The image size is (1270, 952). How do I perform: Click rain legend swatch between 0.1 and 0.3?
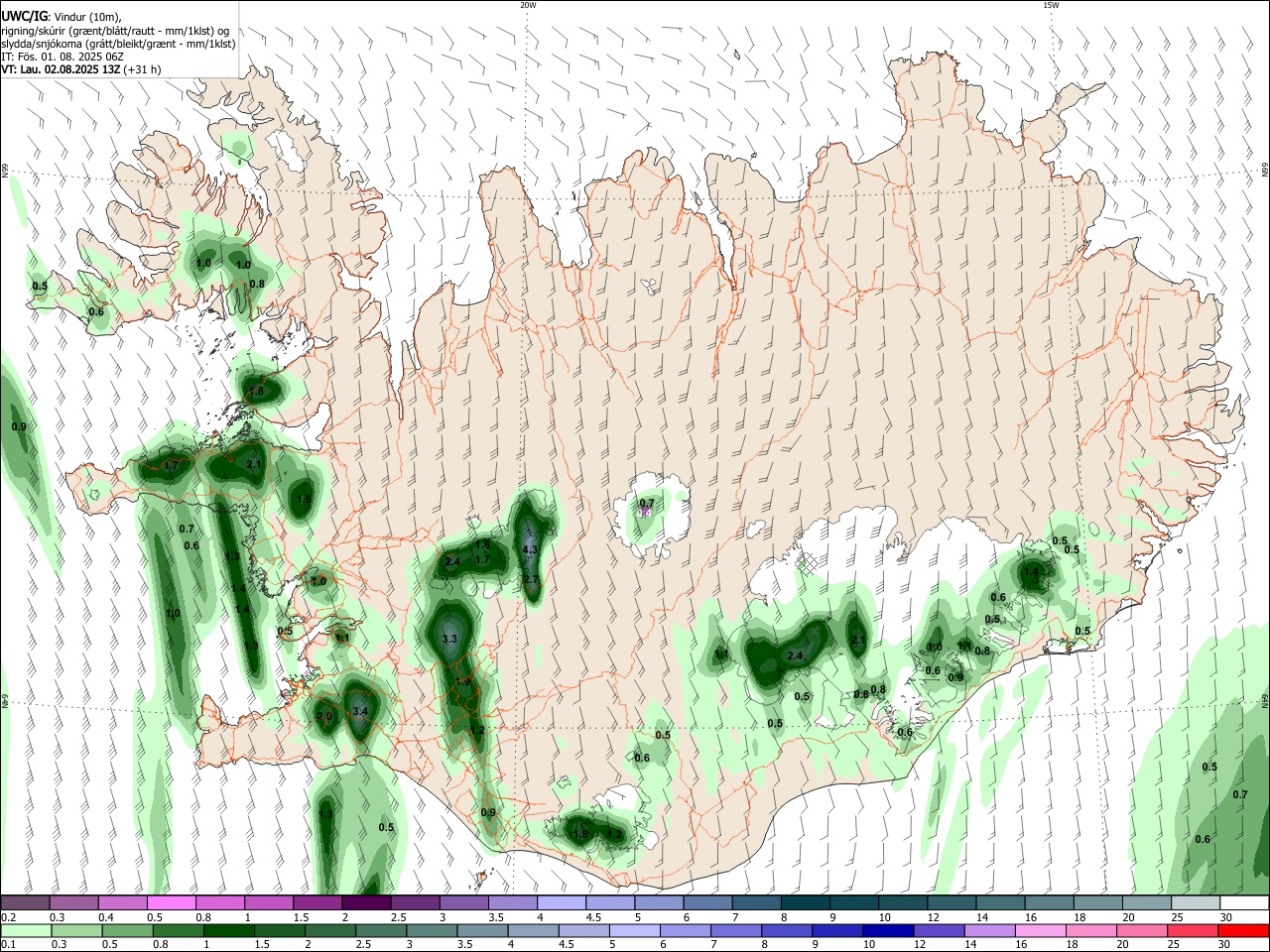[x=27, y=931]
